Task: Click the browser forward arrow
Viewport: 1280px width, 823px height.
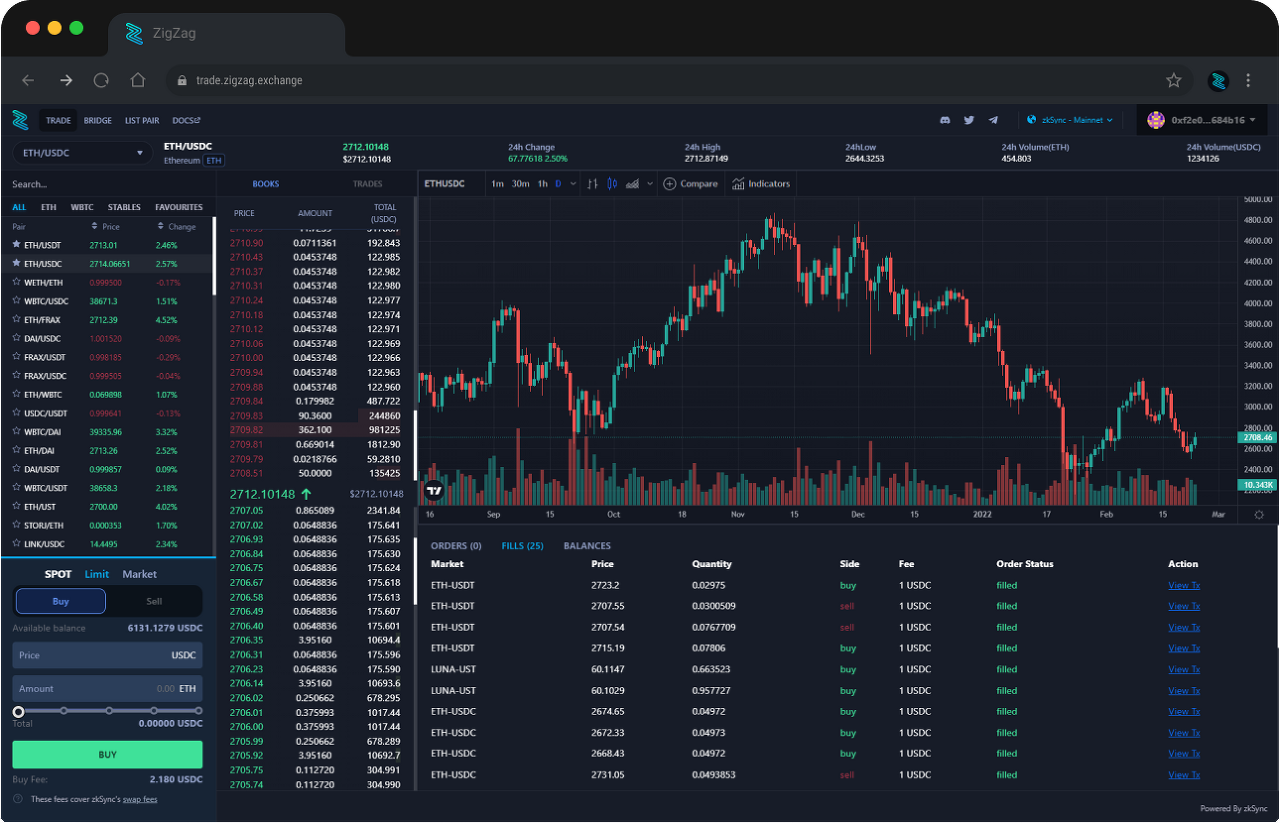Action: [x=65, y=80]
